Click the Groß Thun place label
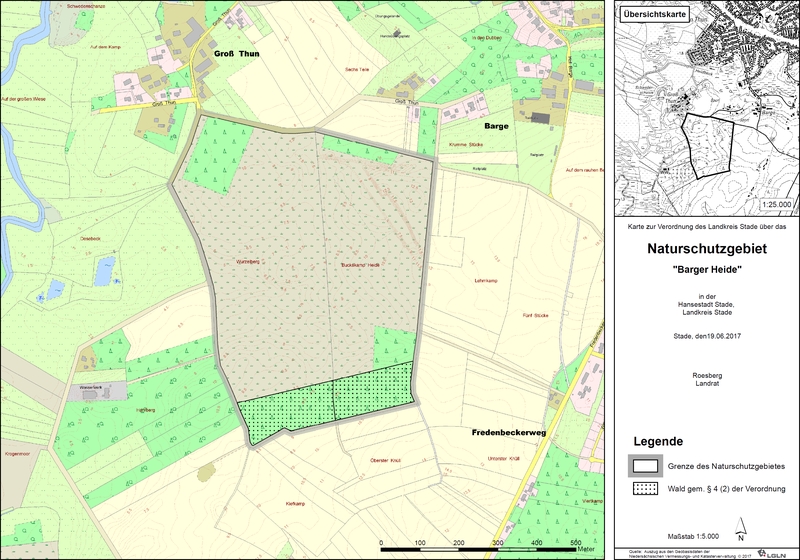 click(x=236, y=56)
